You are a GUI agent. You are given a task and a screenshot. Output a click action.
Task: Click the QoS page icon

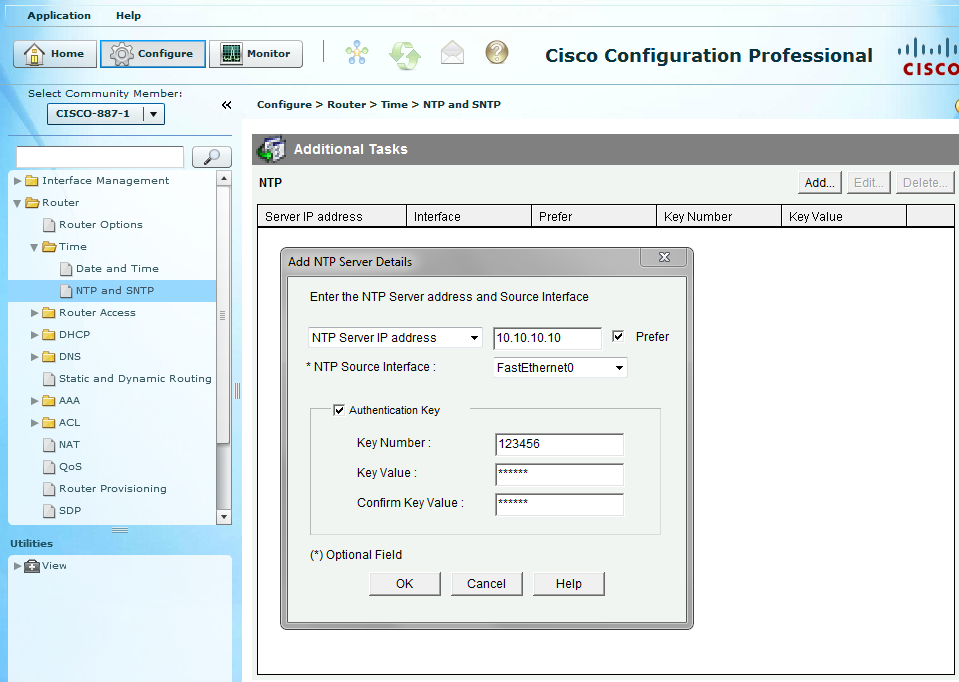pyautogui.click(x=49, y=467)
